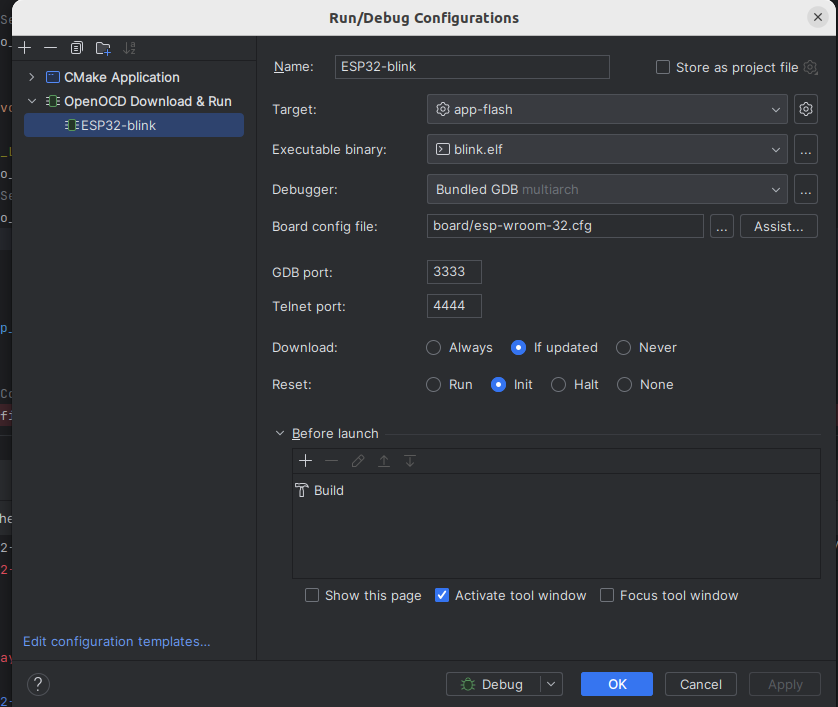Open Debugger dropdown showing Bundled GDB
This screenshot has width=838, height=707.
pos(607,189)
